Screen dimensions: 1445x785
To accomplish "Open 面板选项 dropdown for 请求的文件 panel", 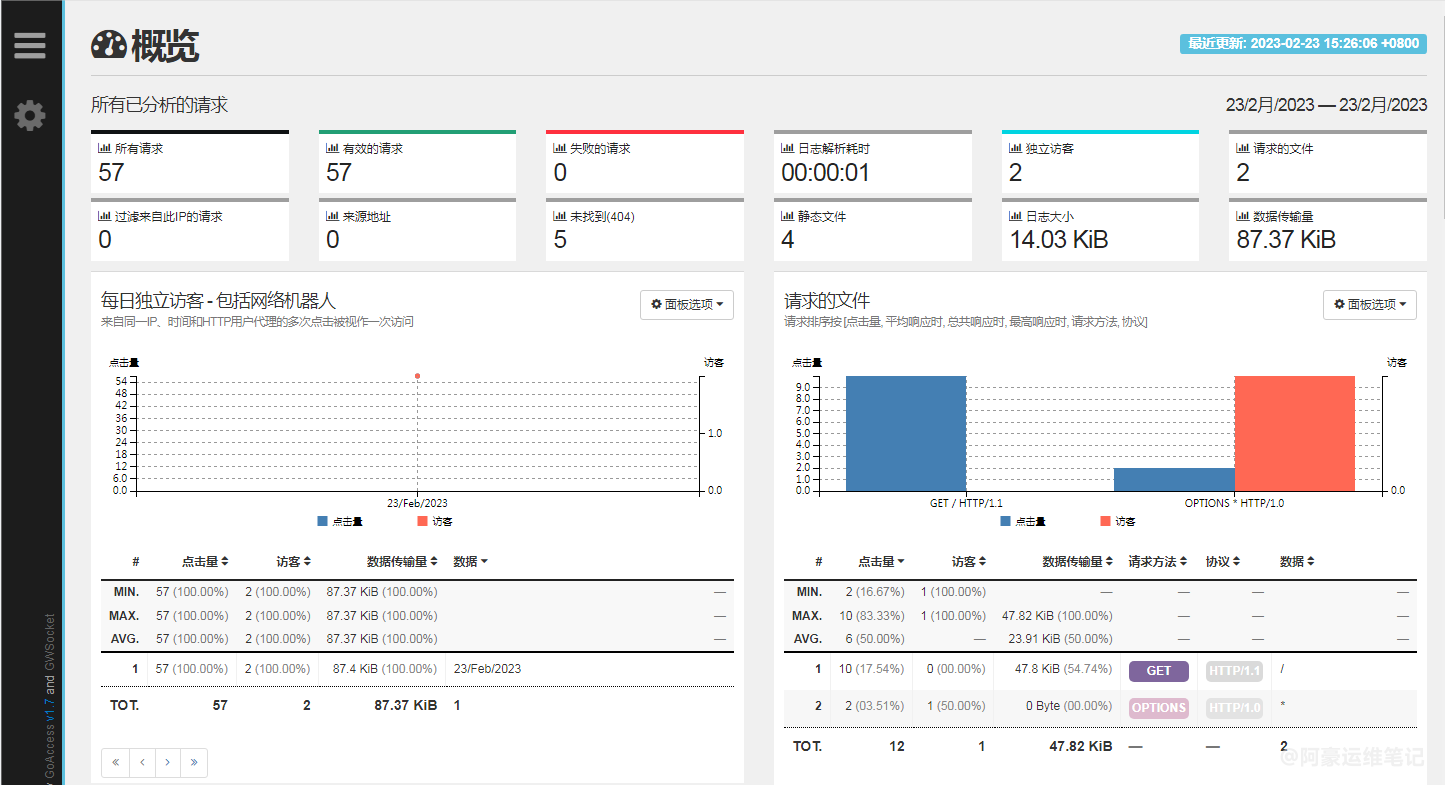I will [x=1369, y=305].
